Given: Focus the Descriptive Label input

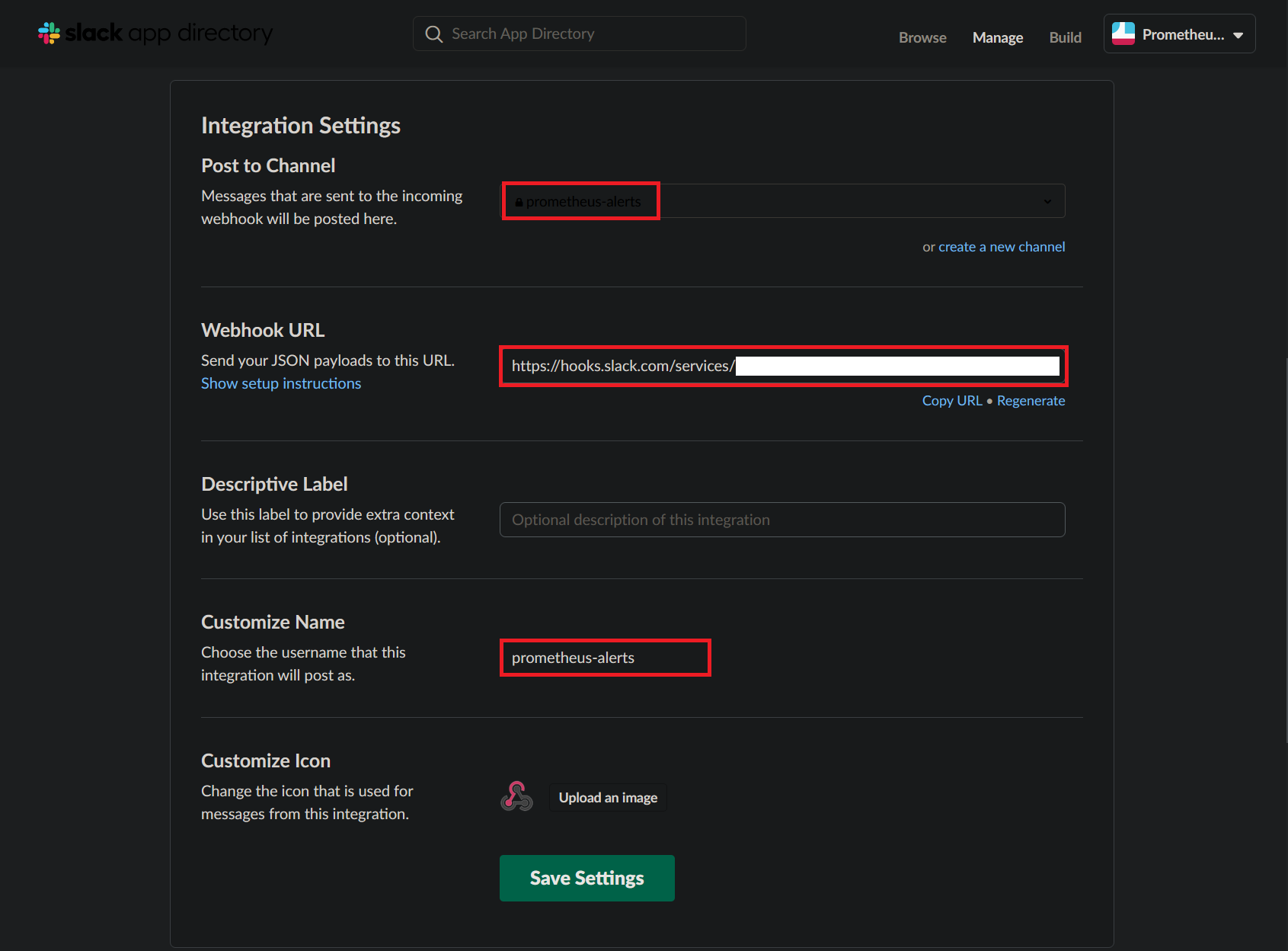Looking at the screenshot, I should coord(782,520).
